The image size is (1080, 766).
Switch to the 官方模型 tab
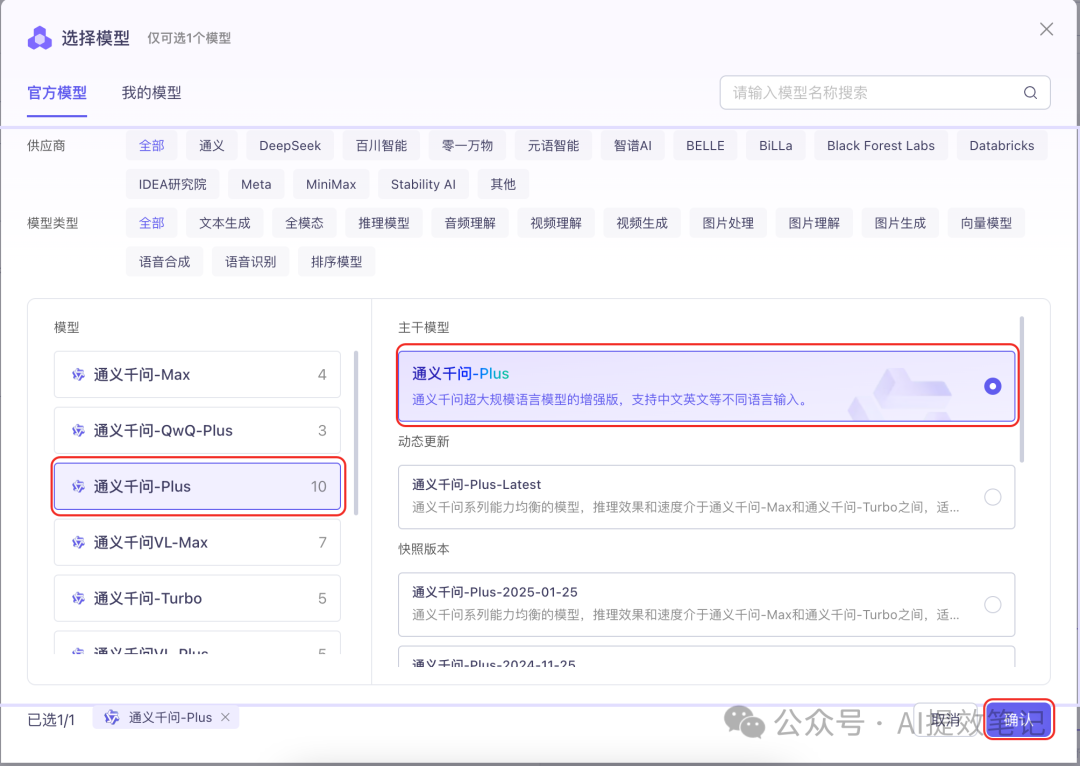[57, 93]
